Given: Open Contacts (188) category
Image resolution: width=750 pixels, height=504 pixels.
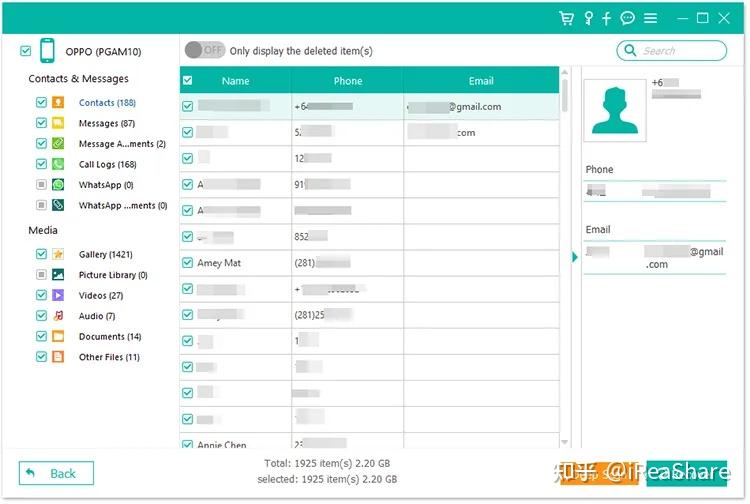Looking at the screenshot, I should click(107, 103).
